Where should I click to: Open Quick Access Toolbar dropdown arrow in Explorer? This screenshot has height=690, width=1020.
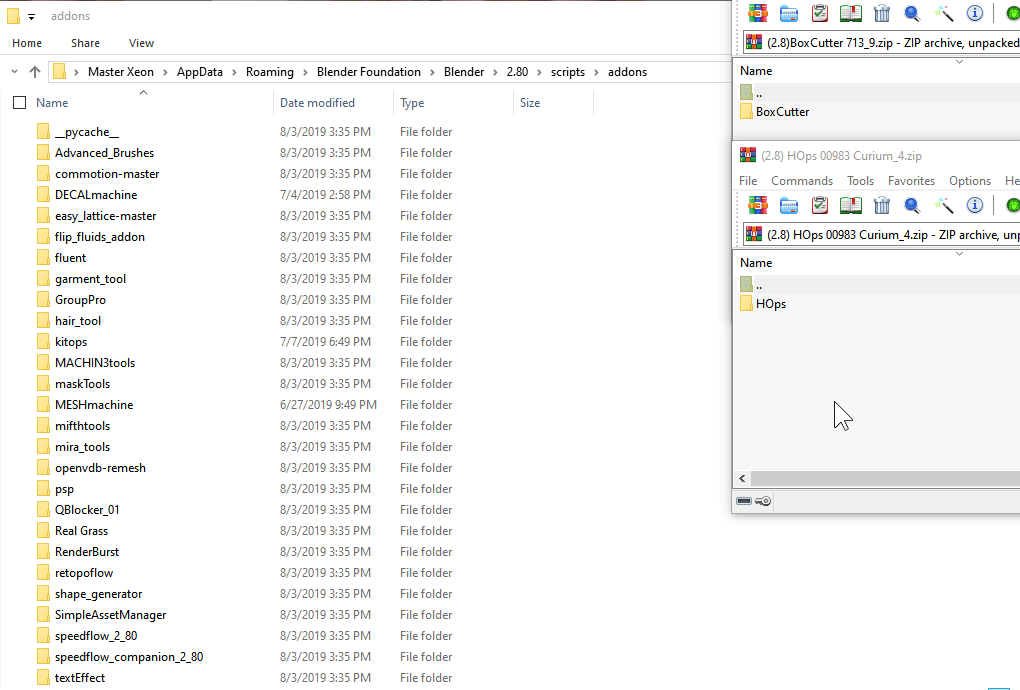tap(31, 17)
